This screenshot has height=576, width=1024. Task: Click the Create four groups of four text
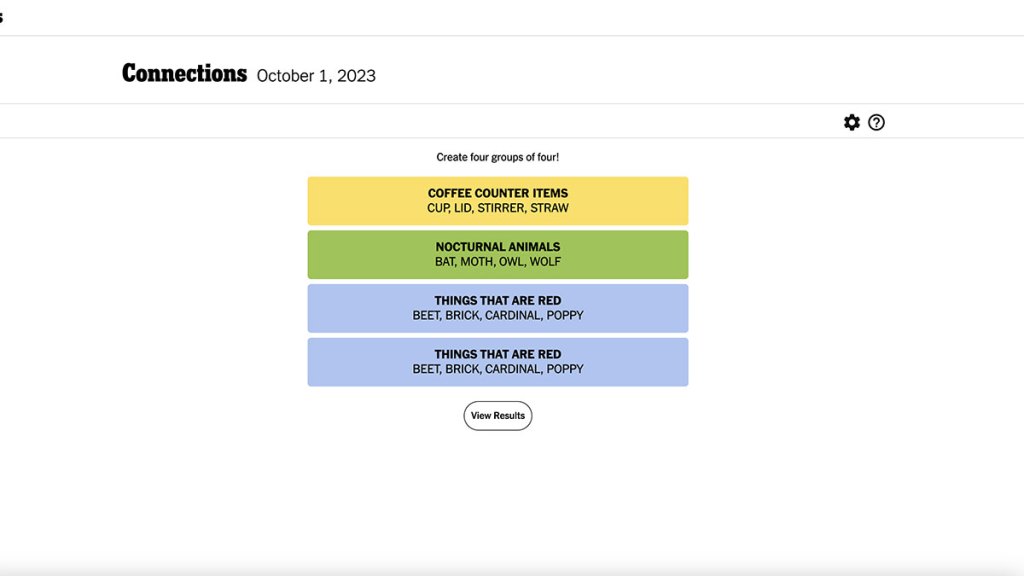(x=498, y=157)
